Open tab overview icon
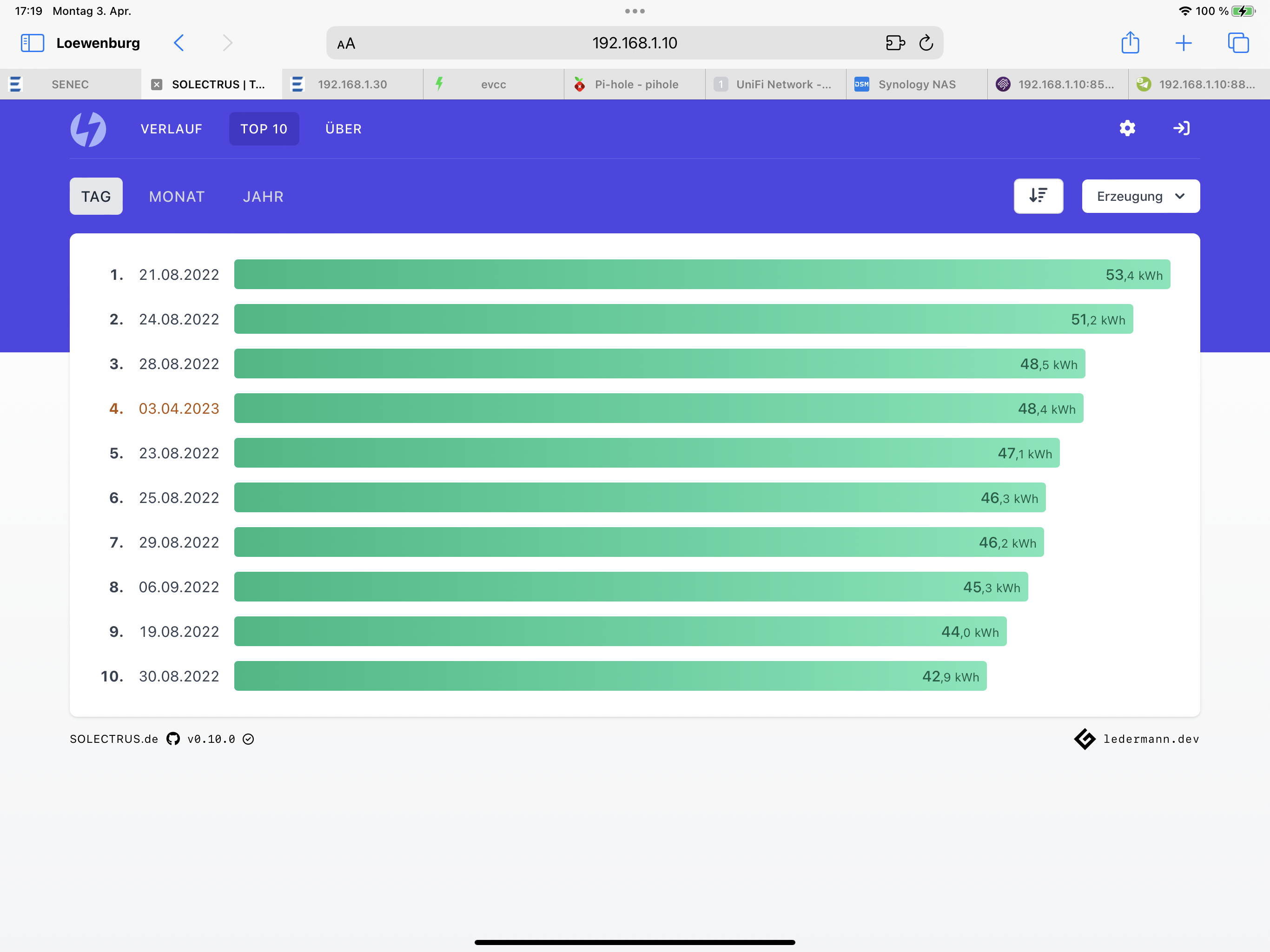 [1237, 43]
